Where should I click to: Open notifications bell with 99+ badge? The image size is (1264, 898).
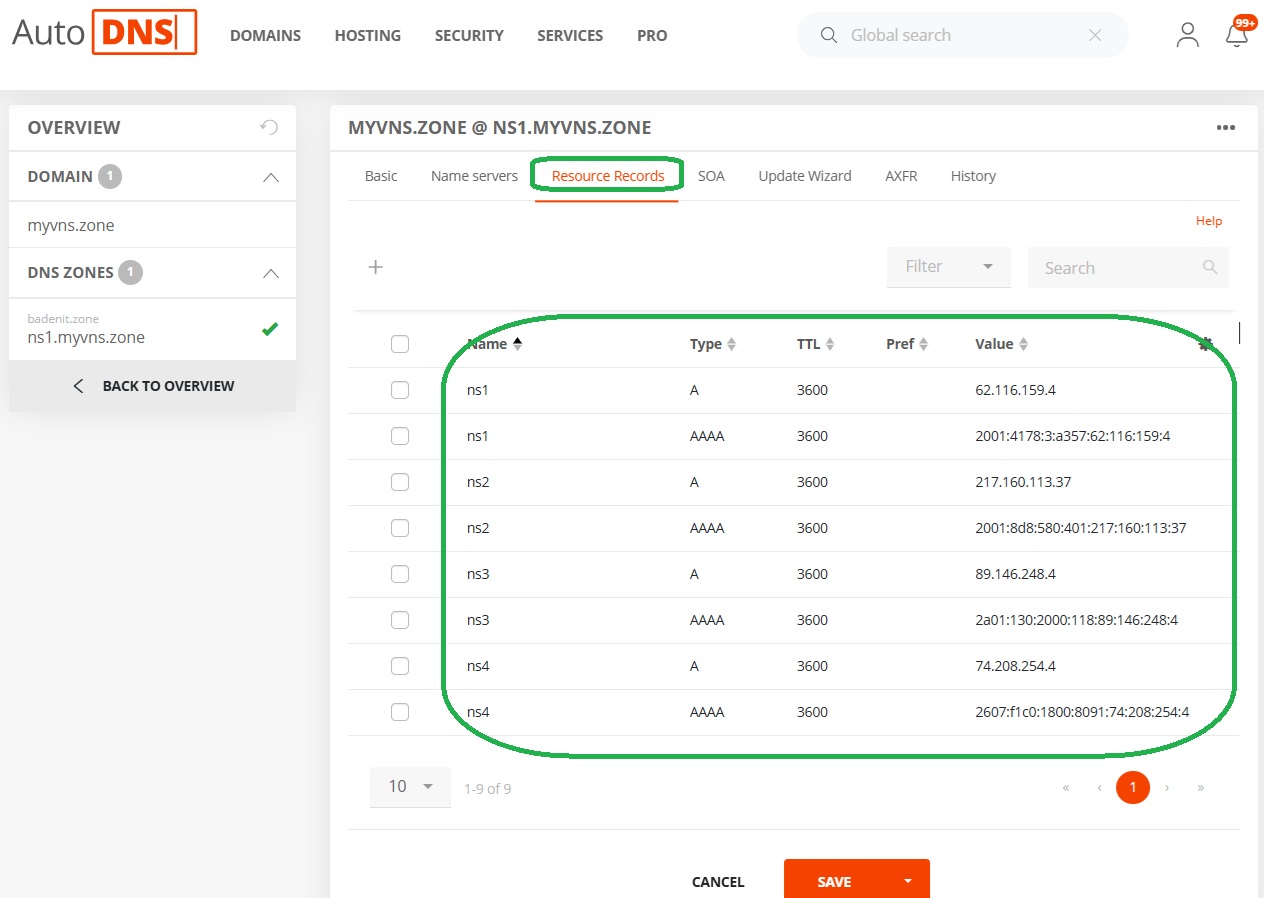point(1237,35)
